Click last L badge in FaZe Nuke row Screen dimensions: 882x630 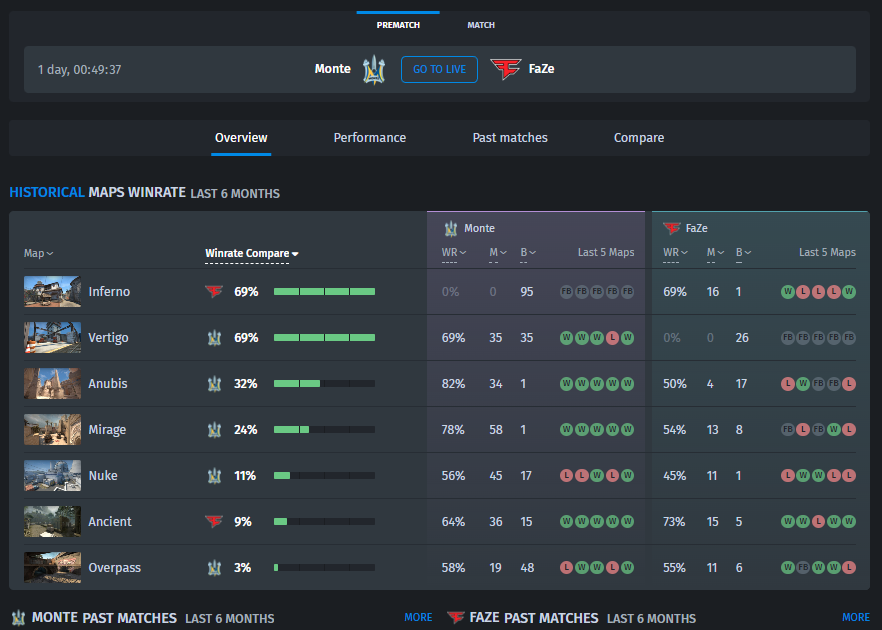(x=849, y=475)
